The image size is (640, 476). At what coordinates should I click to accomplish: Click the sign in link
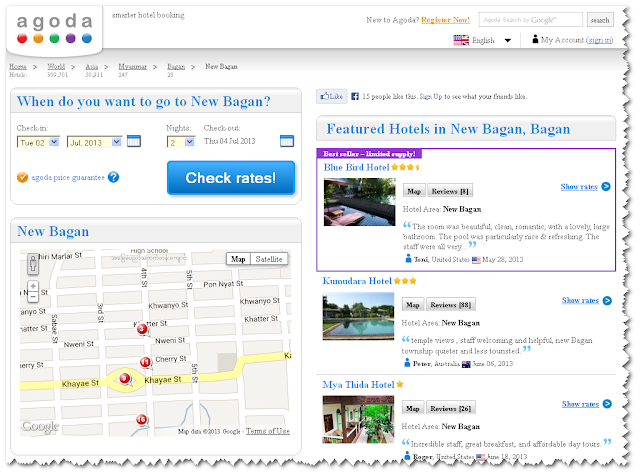(x=600, y=40)
